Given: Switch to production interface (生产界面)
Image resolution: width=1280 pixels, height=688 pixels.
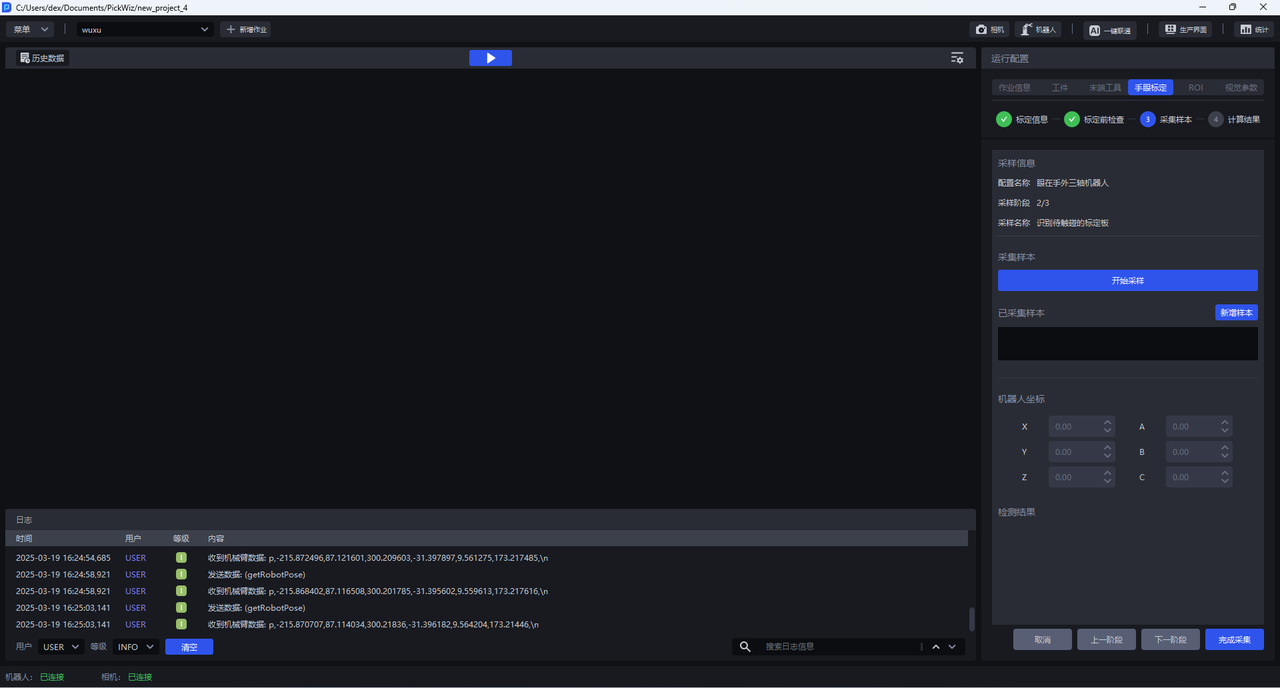Looking at the screenshot, I should click(x=1185, y=30).
